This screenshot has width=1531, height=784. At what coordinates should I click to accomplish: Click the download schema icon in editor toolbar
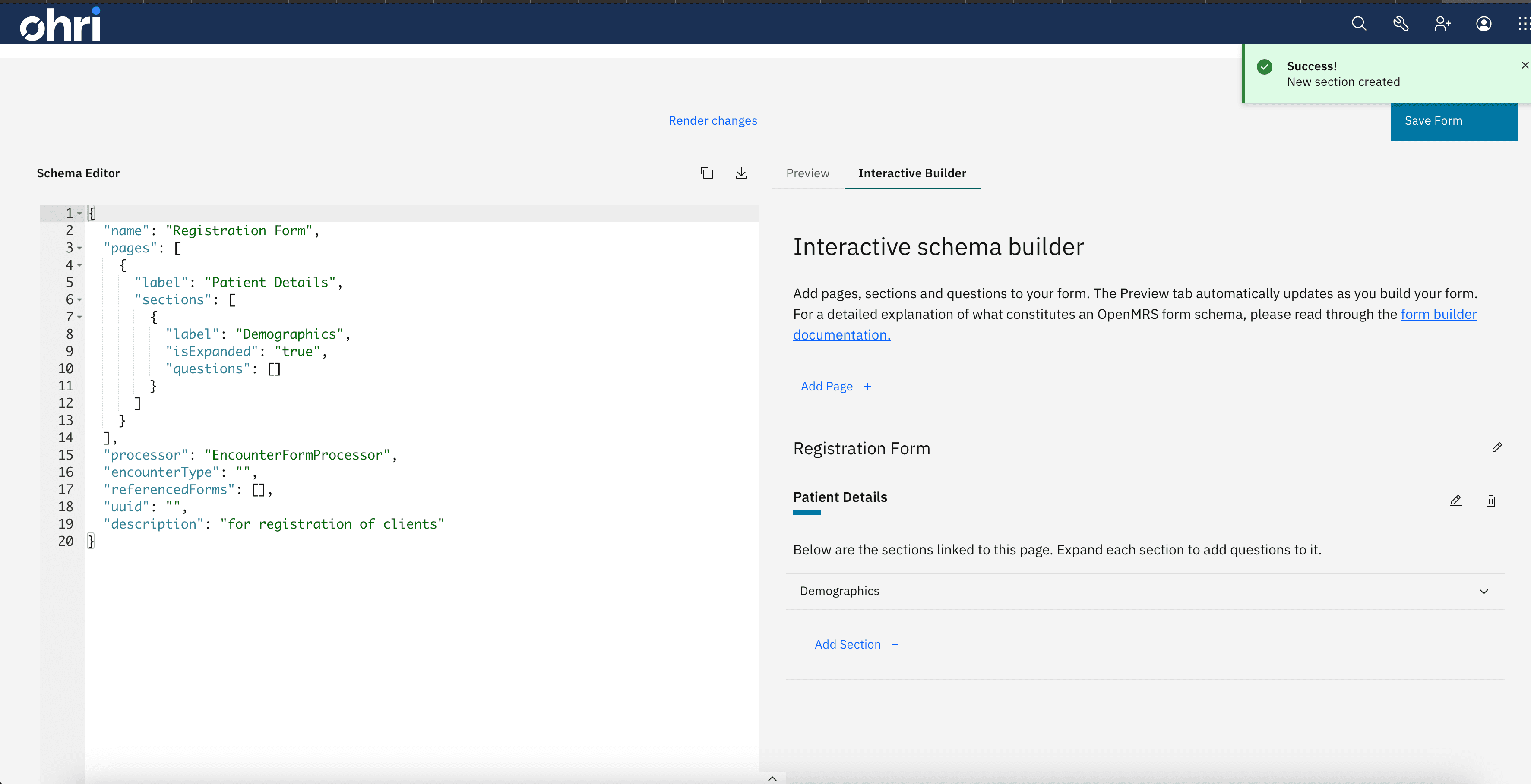click(x=741, y=173)
